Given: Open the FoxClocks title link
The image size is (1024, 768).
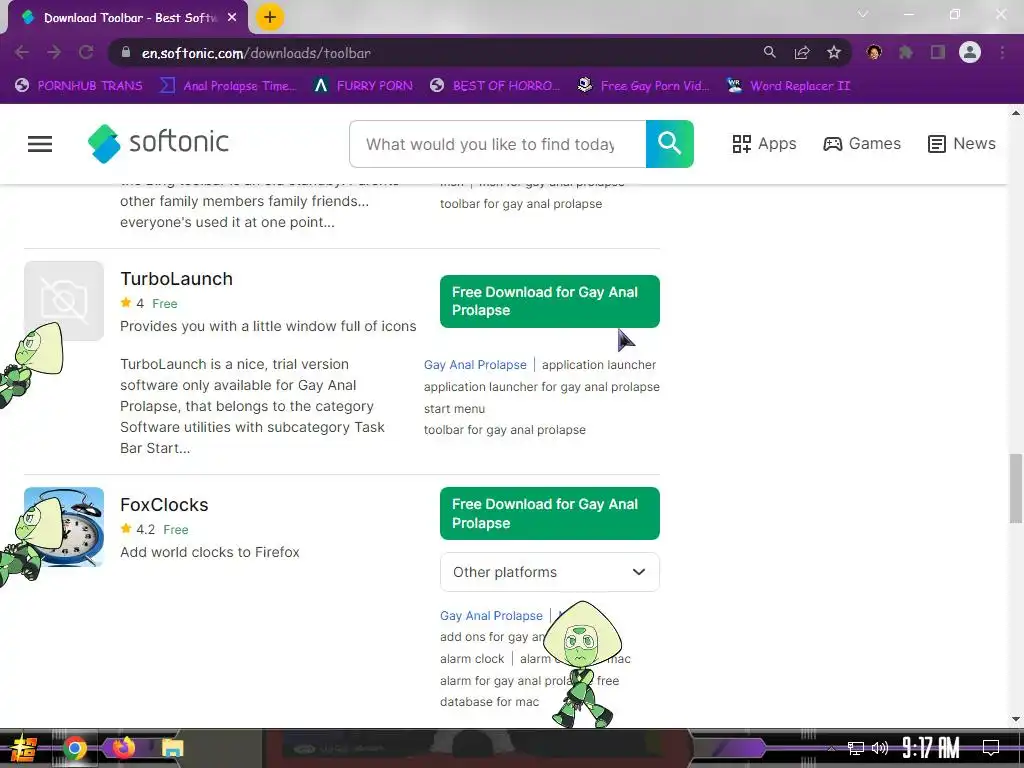Looking at the screenshot, I should tap(164, 505).
